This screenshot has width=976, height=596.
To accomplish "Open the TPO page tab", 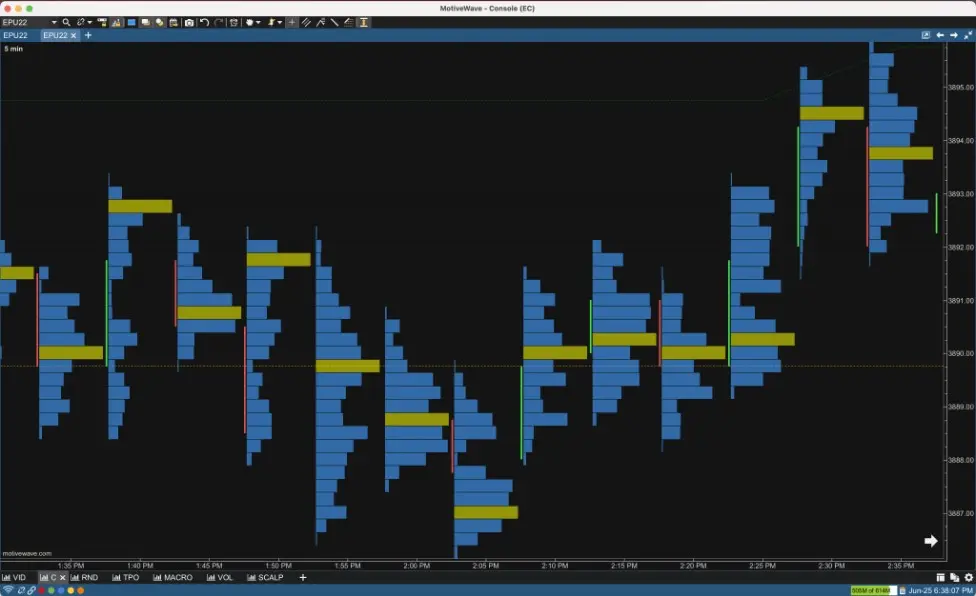I will [x=125, y=577].
